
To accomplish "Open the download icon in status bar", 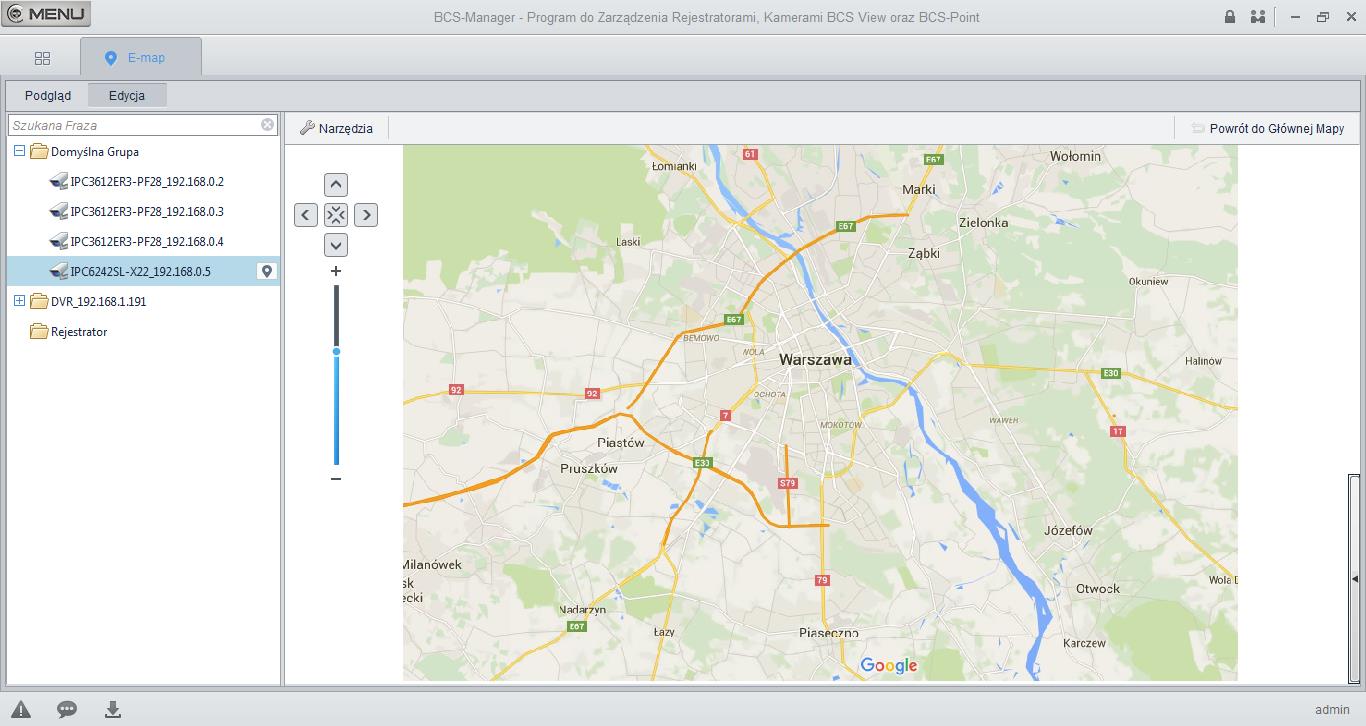I will click(x=113, y=710).
